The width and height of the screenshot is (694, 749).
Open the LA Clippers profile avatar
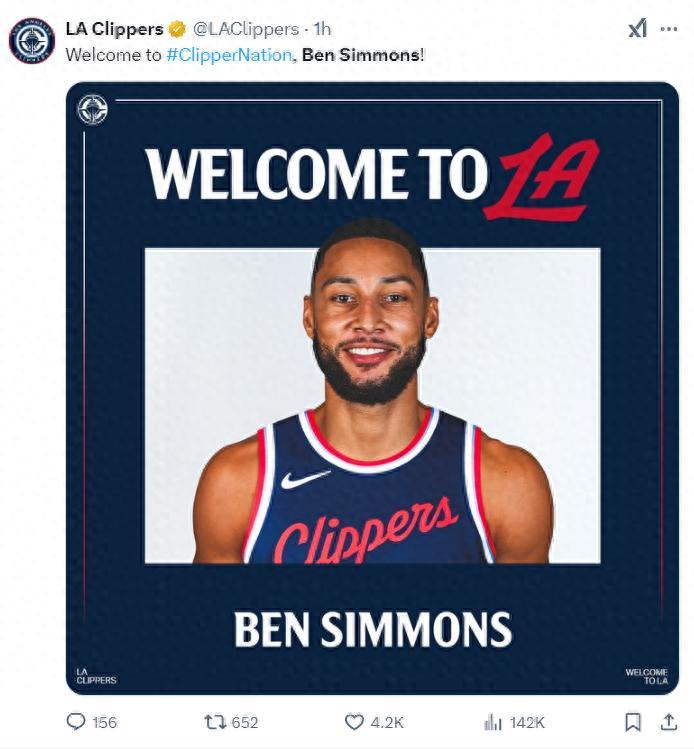pos(32,41)
